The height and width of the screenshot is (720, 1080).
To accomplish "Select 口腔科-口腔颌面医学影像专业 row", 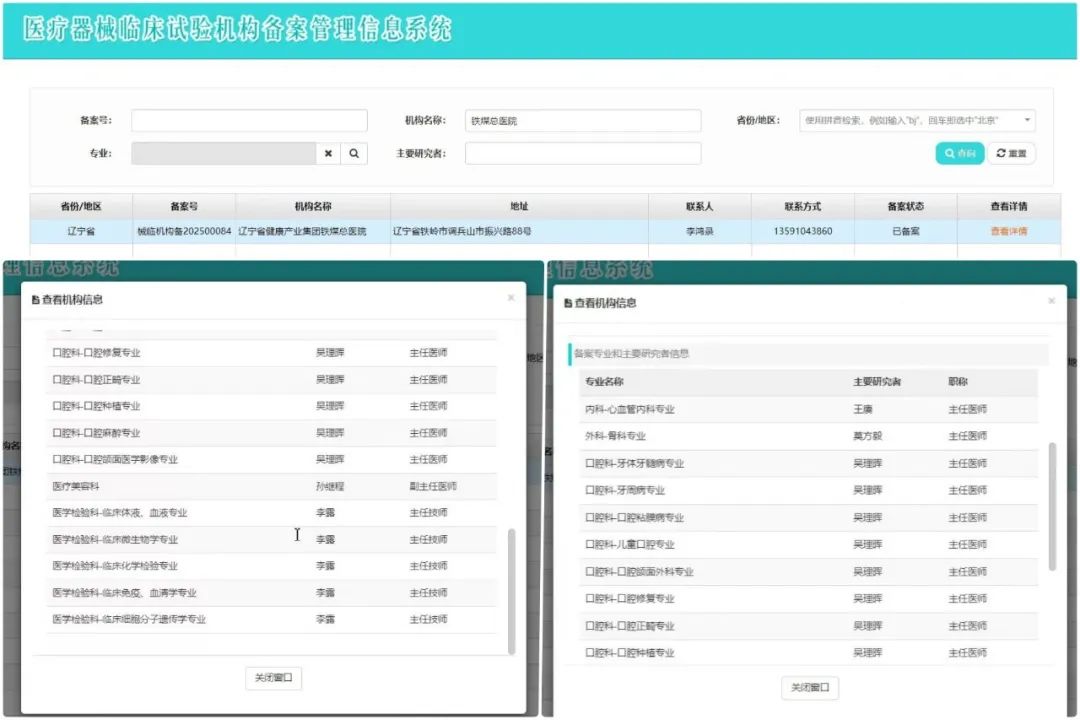I will click(x=271, y=460).
